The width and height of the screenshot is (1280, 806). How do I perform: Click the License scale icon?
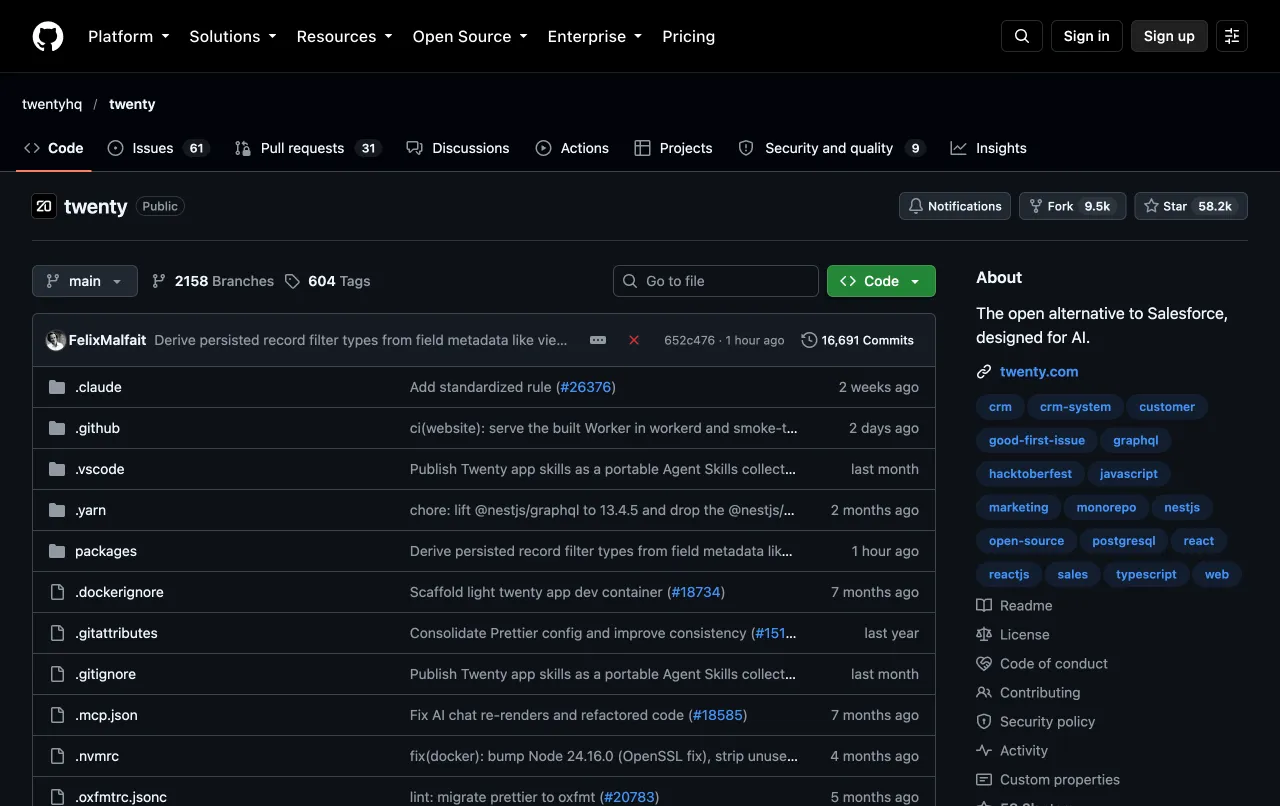(x=984, y=634)
